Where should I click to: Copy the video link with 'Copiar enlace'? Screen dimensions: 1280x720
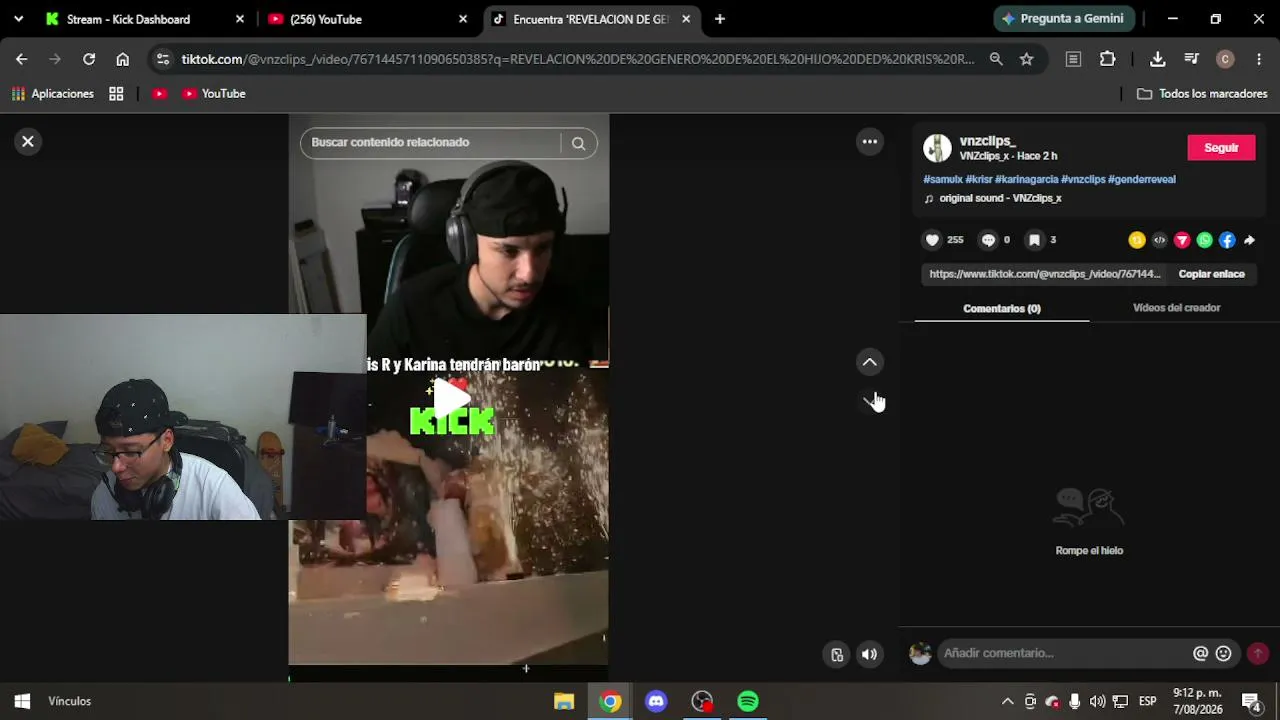pyautogui.click(x=1211, y=274)
